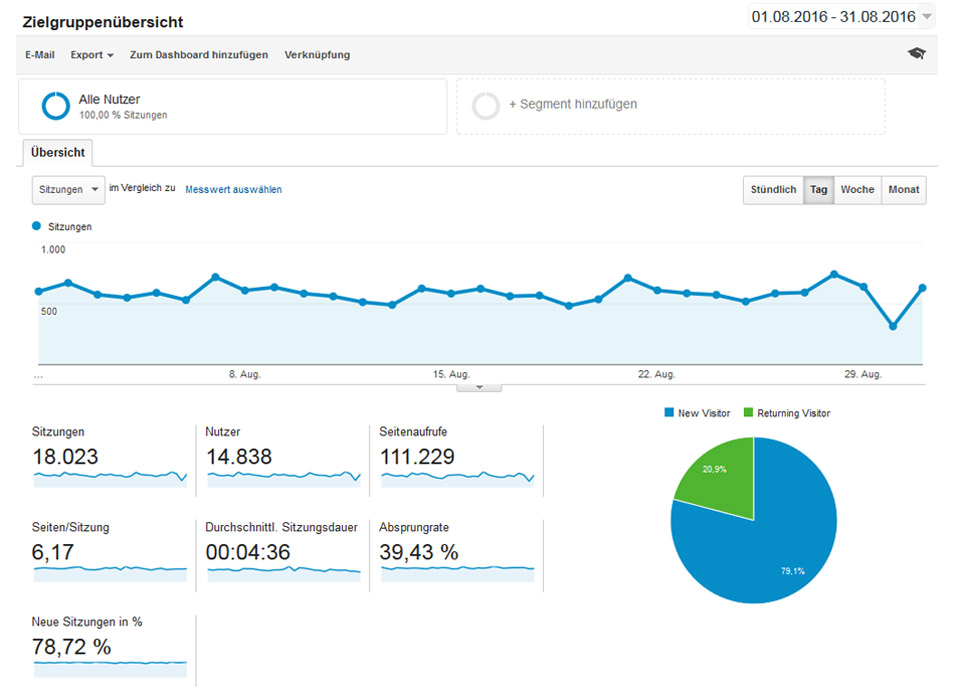958x700 pixels.
Task: Click the Alle Nutzer segment circle icon
Action: [55, 106]
